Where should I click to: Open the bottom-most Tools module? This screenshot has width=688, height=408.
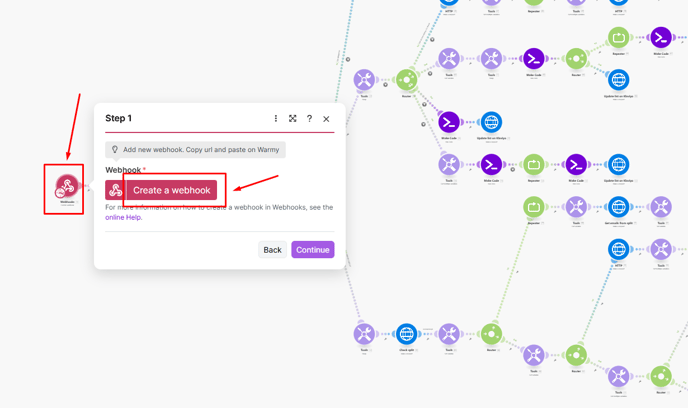click(619, 376)
